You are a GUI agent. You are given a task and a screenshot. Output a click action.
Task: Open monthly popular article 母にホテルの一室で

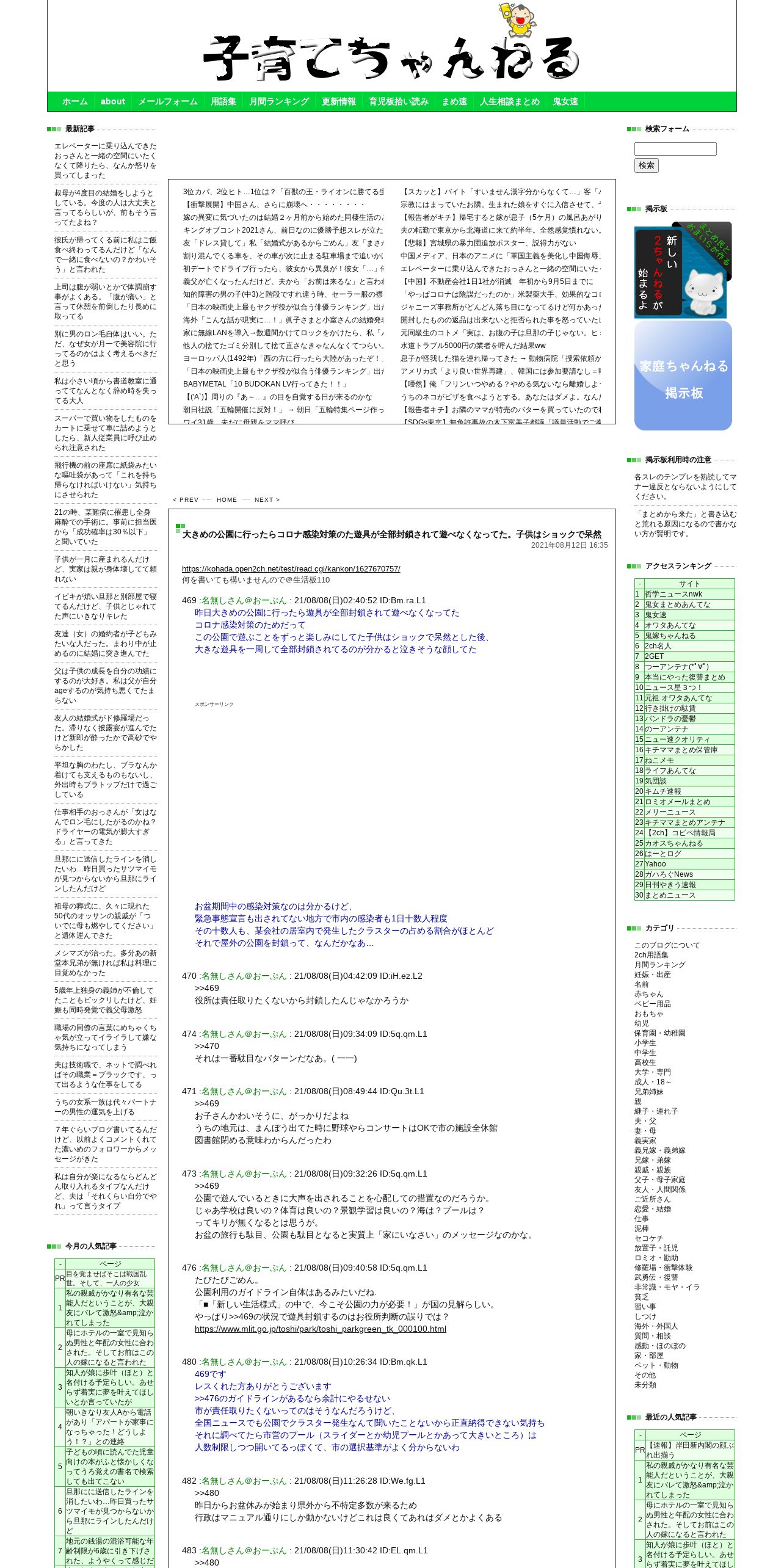pos(110,1347)
